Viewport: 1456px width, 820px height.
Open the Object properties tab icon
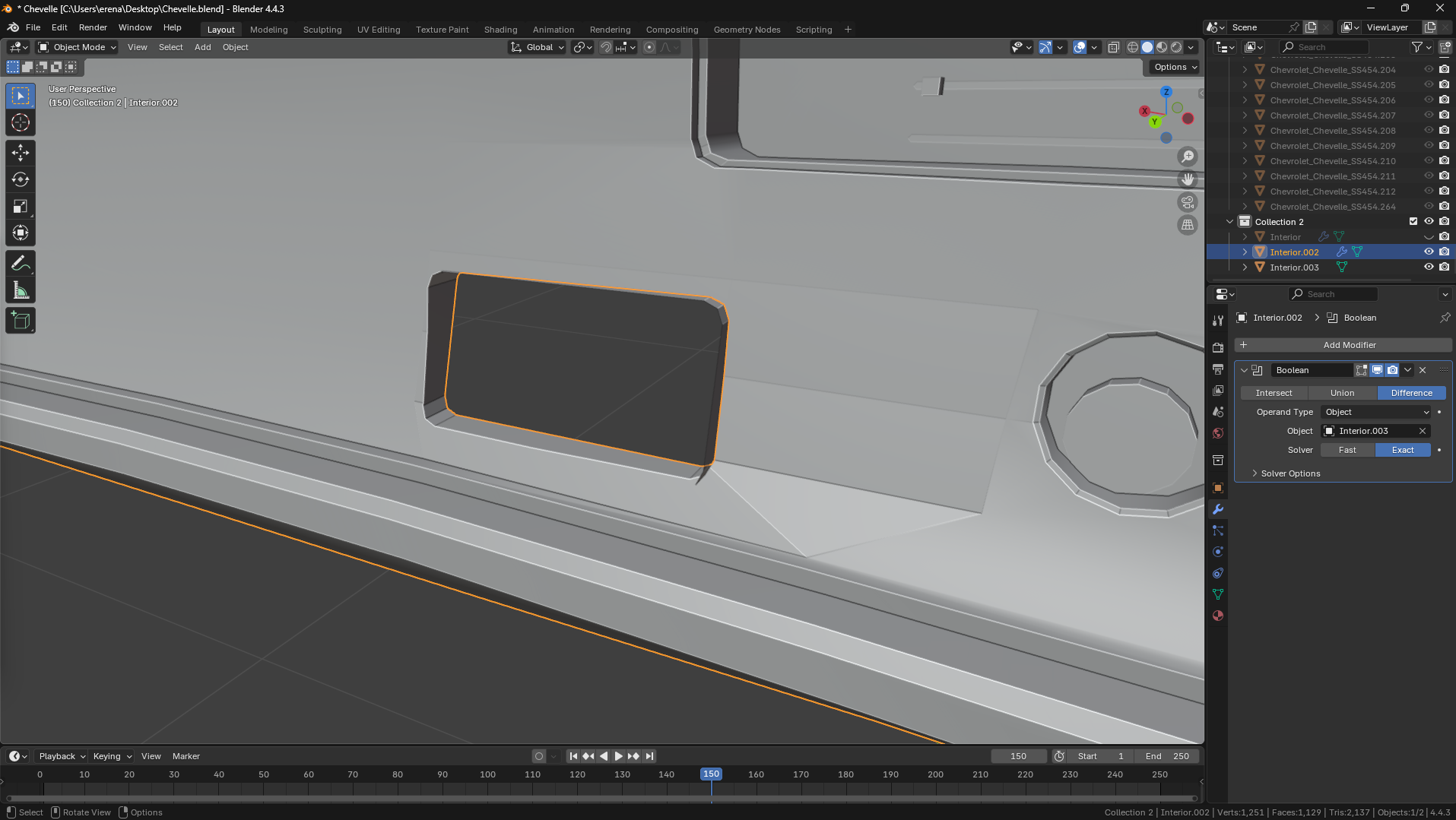point(1218,488)
